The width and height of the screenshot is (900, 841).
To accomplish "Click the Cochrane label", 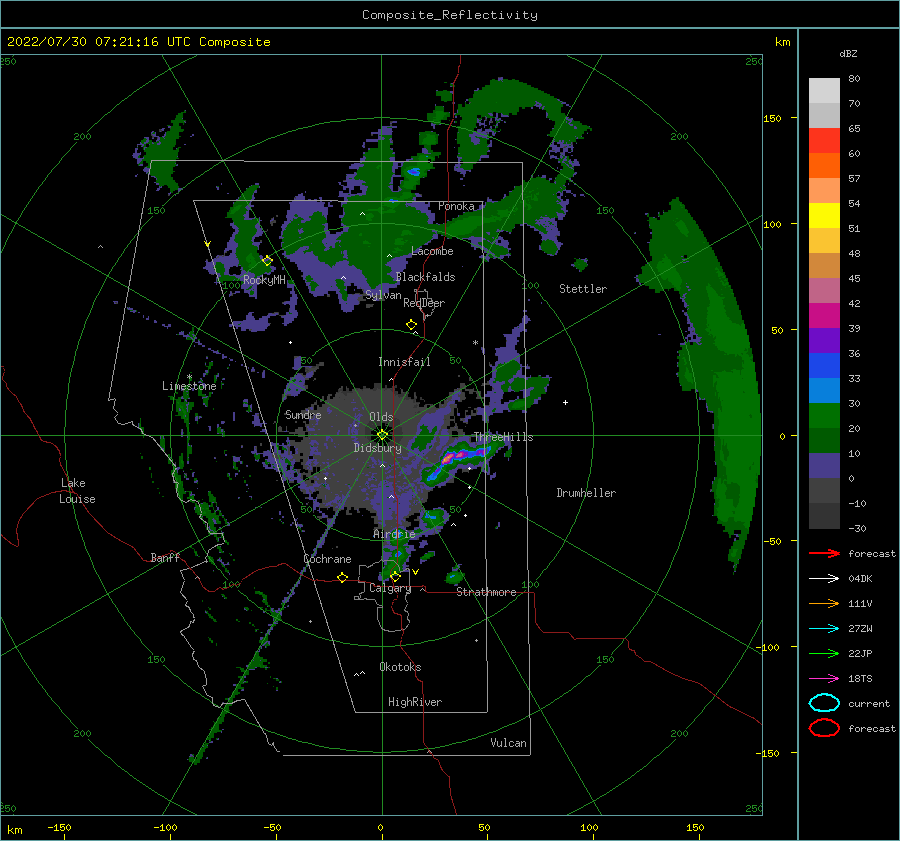I will pos(327,559).
